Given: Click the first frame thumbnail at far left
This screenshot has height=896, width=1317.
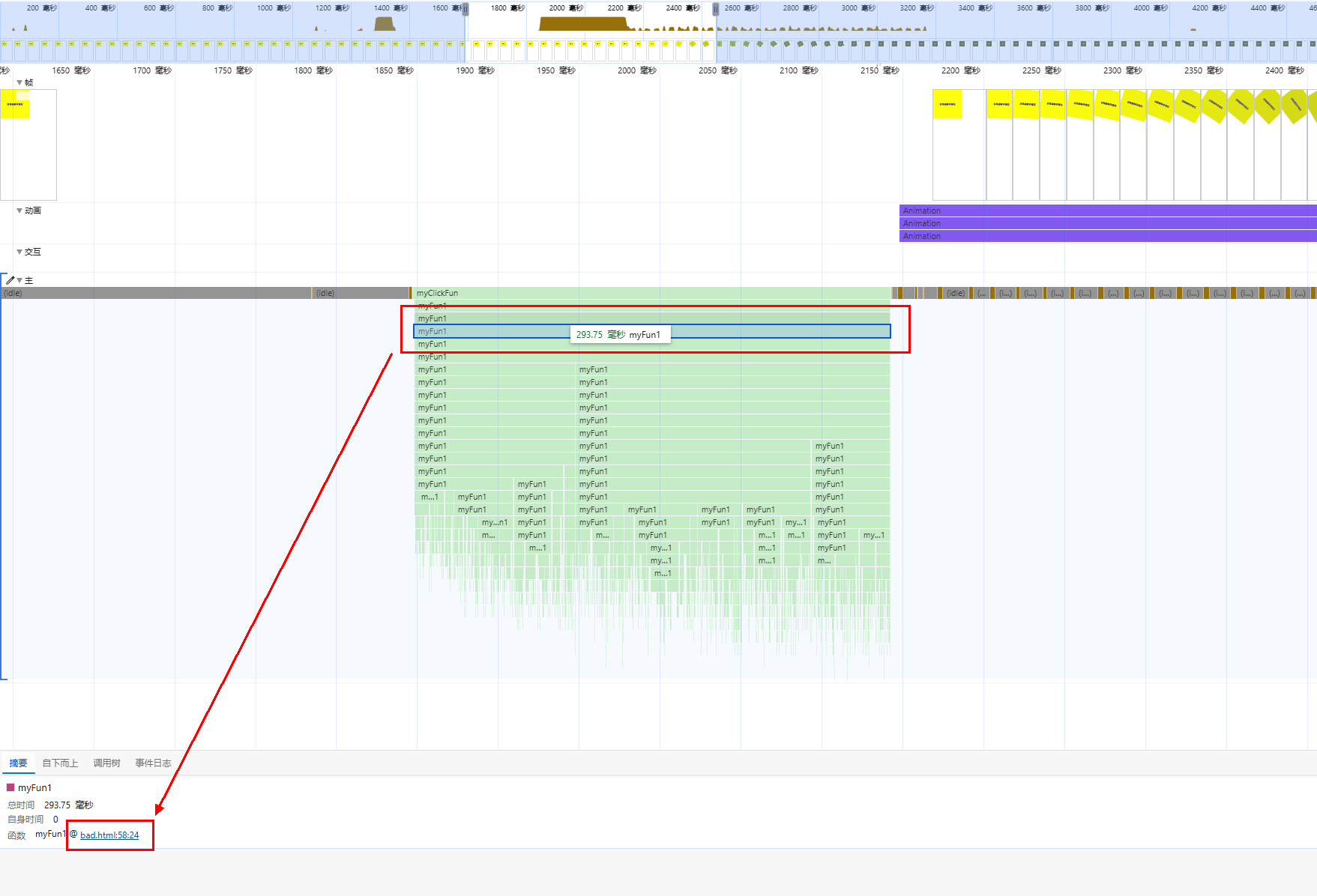Looking at the screenshot, I should tap(28, 145).
